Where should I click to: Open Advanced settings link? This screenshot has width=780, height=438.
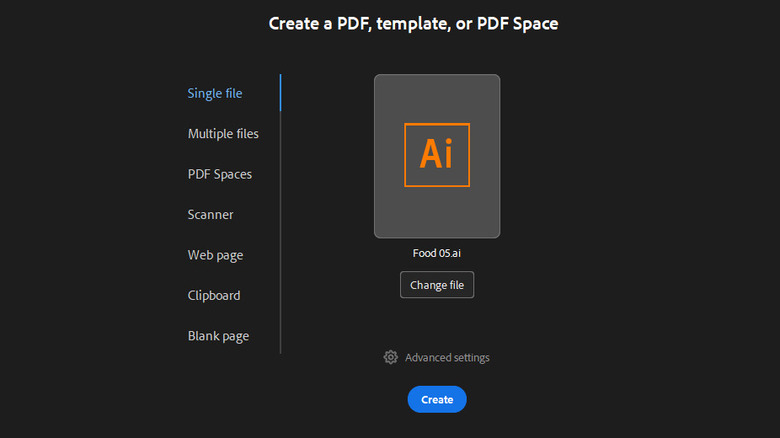[x=447, y=357]
